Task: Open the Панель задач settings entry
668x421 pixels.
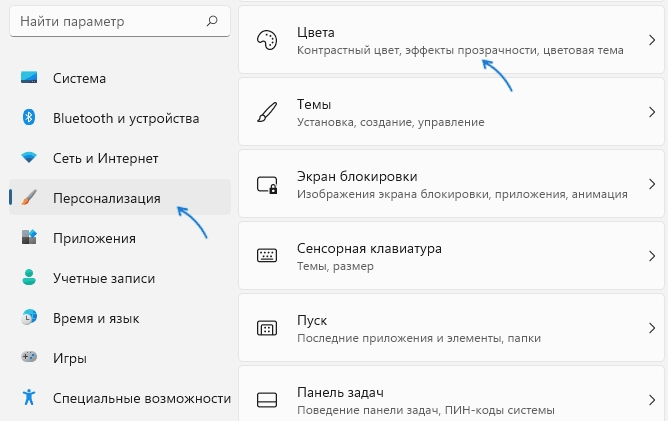Action: pos(451,394)
